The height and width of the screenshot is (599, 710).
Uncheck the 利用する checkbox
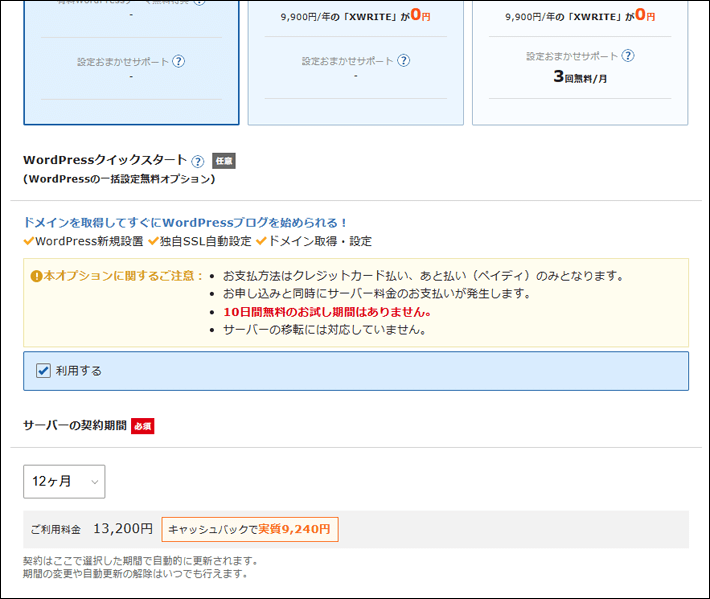pos(43,371)
